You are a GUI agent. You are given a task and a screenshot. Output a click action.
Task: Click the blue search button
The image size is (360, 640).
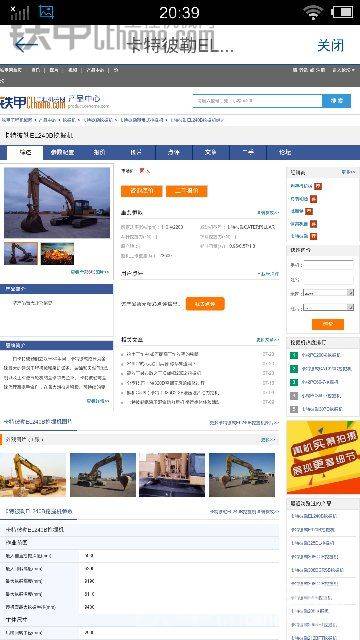tap(336, 100)
